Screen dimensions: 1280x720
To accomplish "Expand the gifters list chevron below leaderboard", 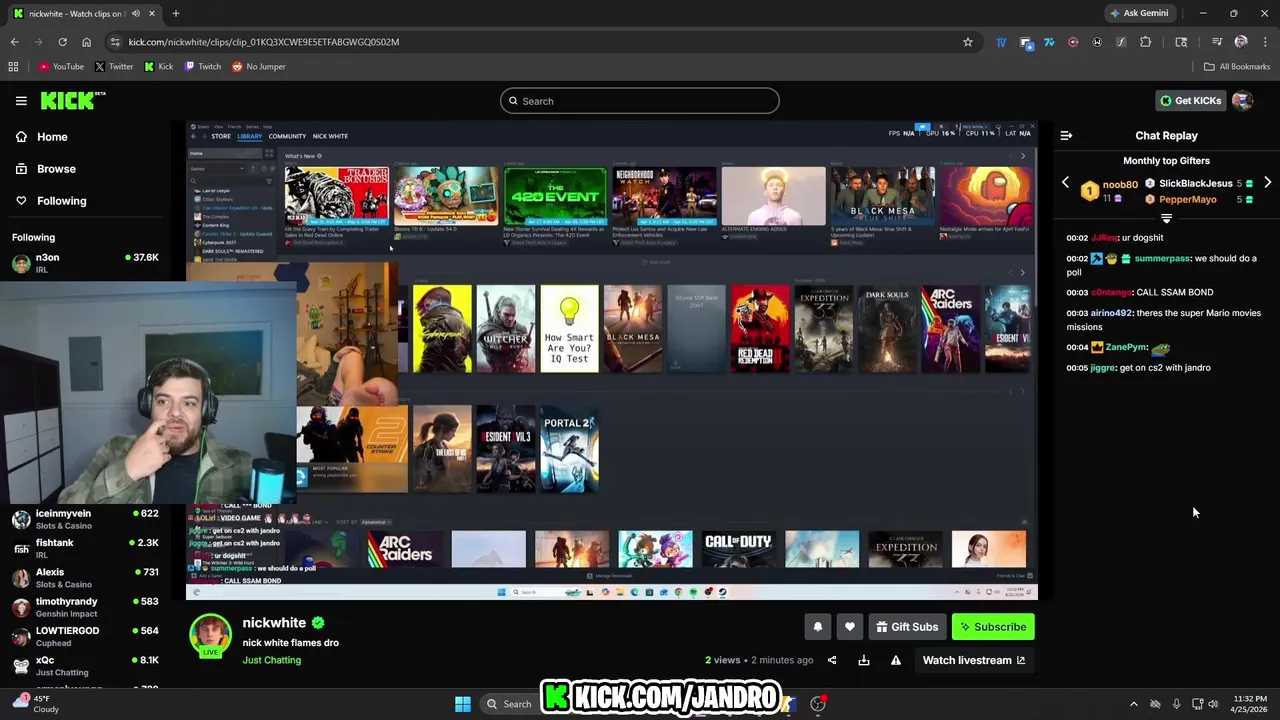I will point(1166,218).
